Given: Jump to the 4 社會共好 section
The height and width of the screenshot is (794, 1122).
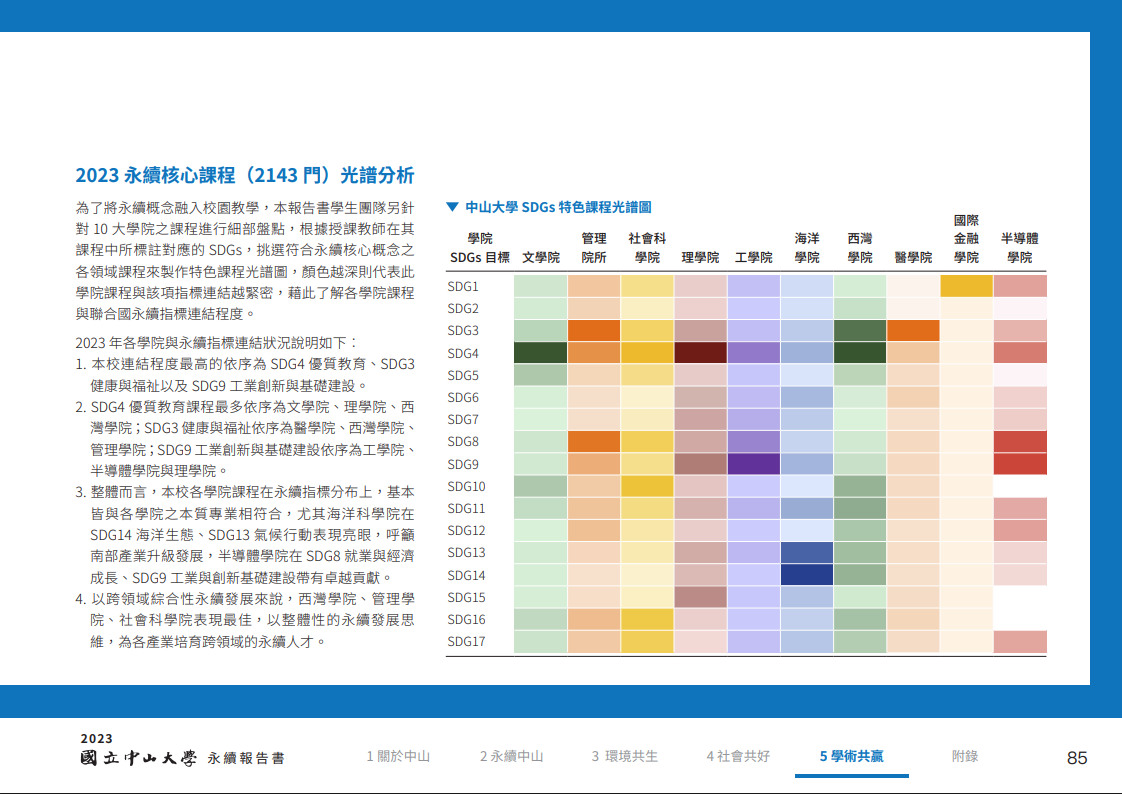Looking at the screenshot, I should (x=738, y=756).
